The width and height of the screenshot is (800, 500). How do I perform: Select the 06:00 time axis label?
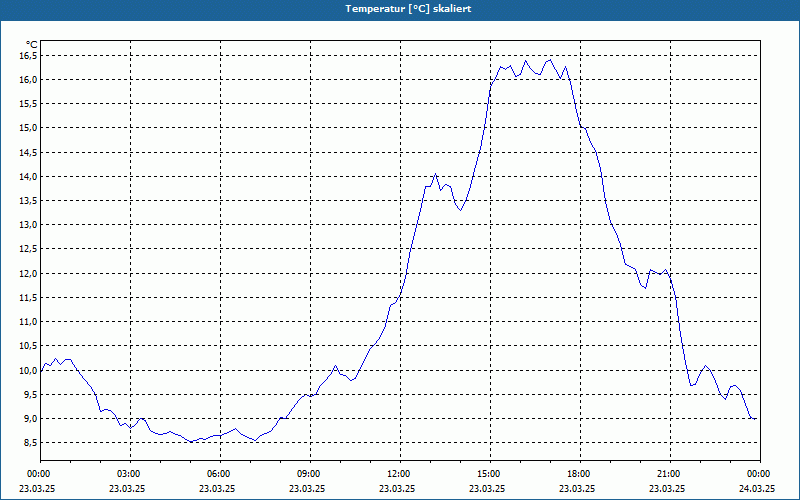(x=220, y=474)
